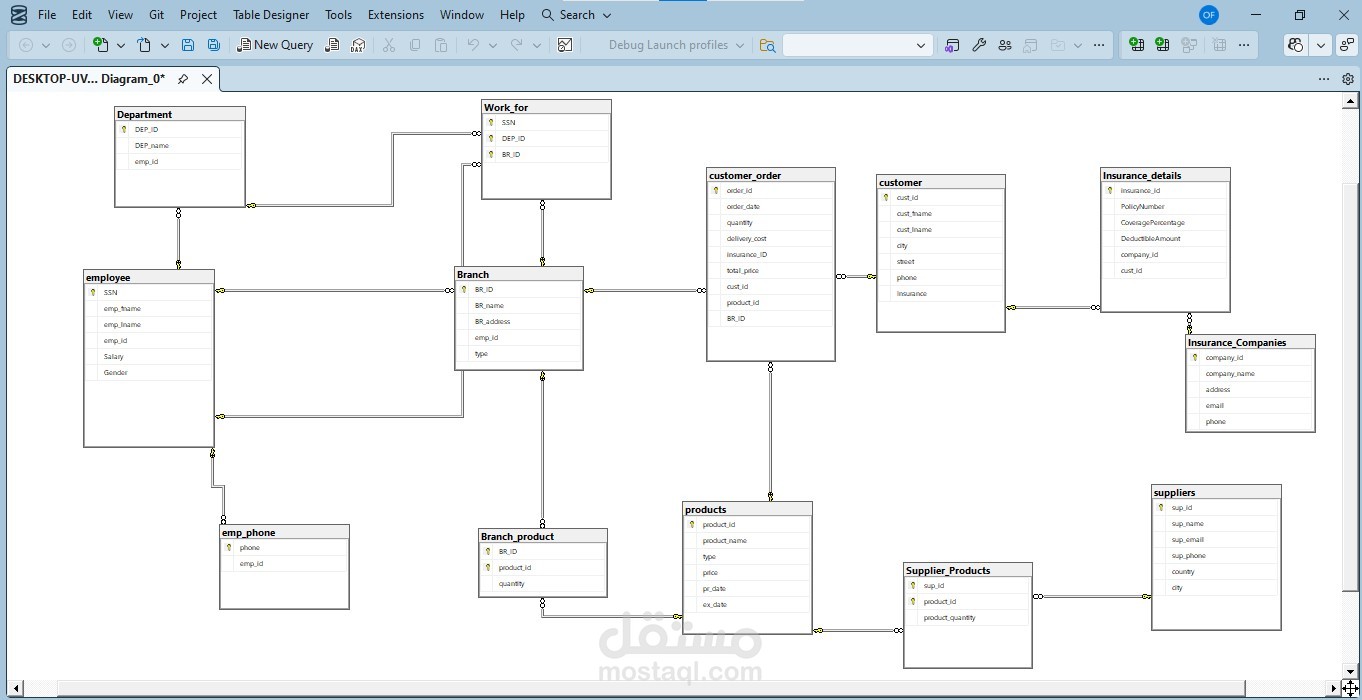Open the search combo box in toolbar
The image size is (1362, 700).
pyautogui.click(x=858, y=45)
